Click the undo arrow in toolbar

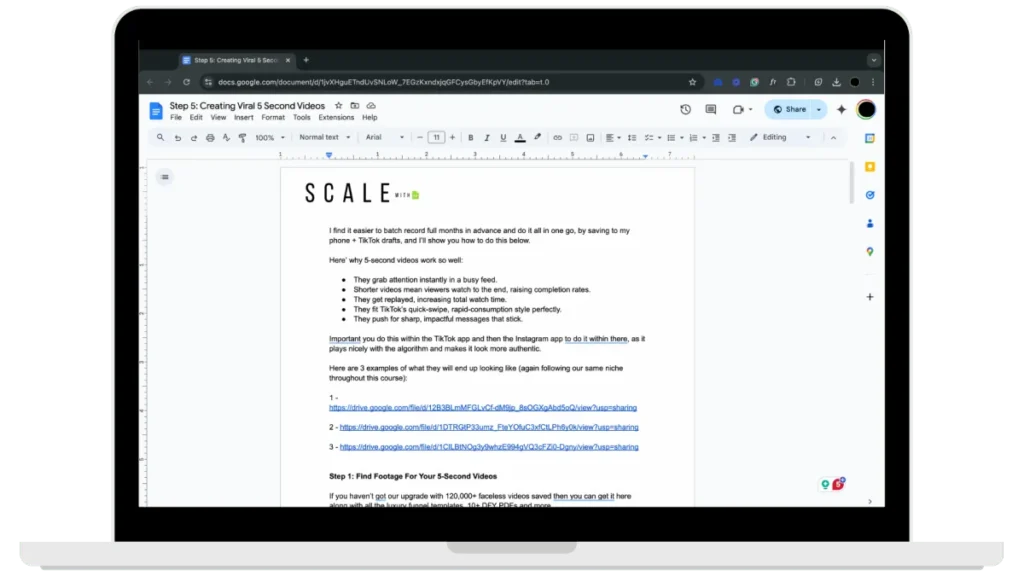(178, 138)
